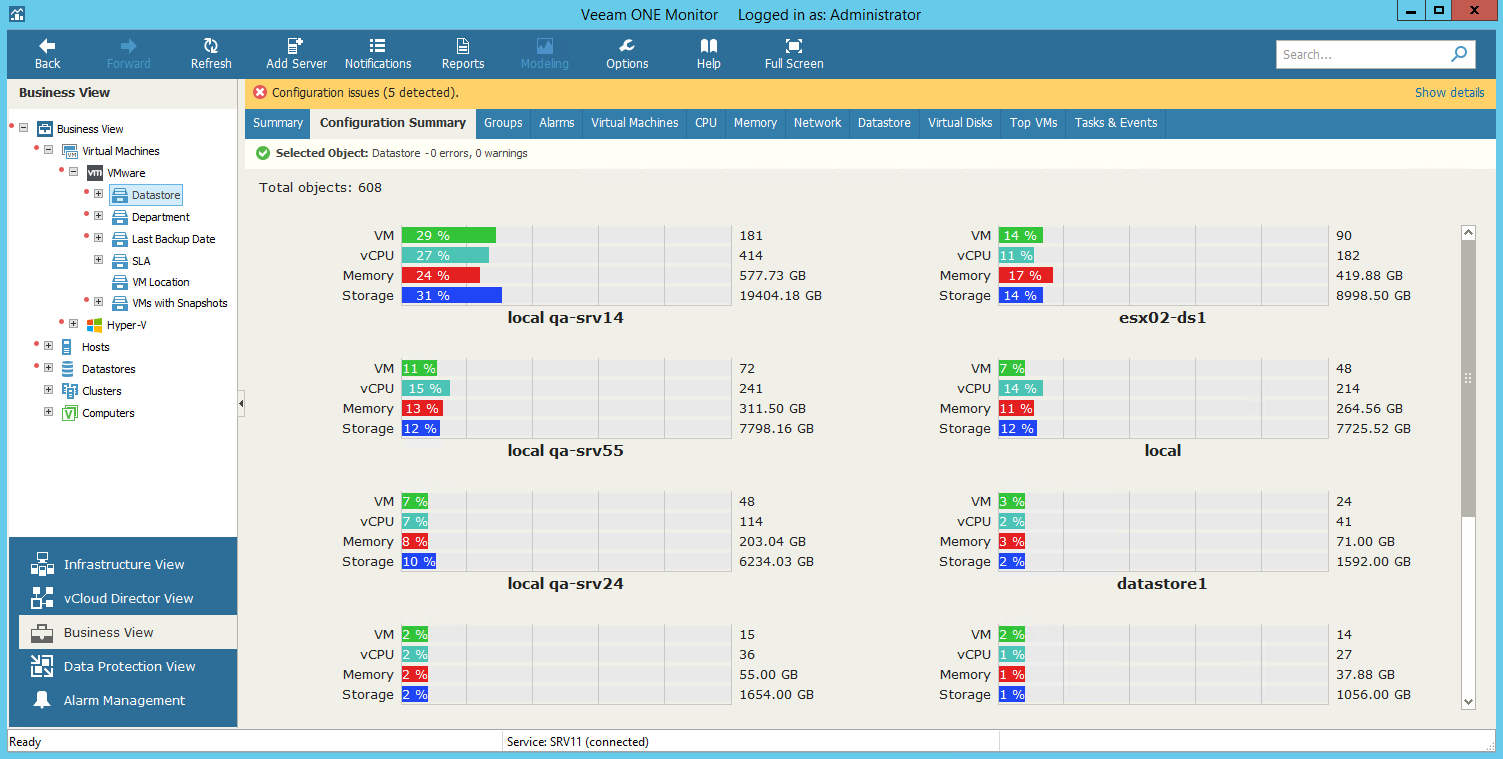Click the Back toolbar icon
Screen dimensions: 1503x759
47,46
